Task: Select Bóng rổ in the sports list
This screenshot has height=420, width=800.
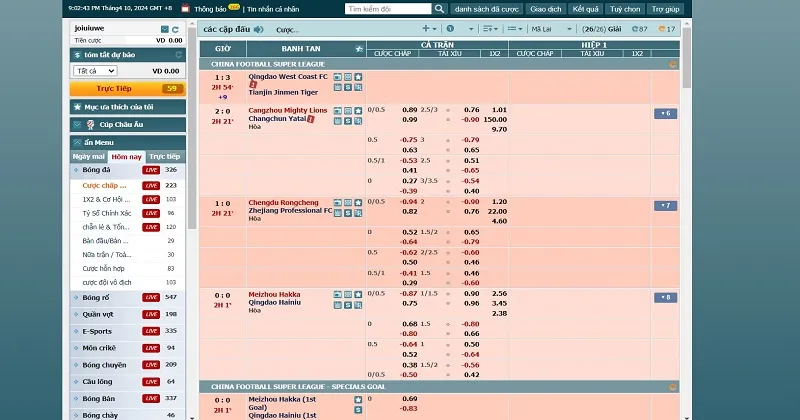Action: coord(96,297)
